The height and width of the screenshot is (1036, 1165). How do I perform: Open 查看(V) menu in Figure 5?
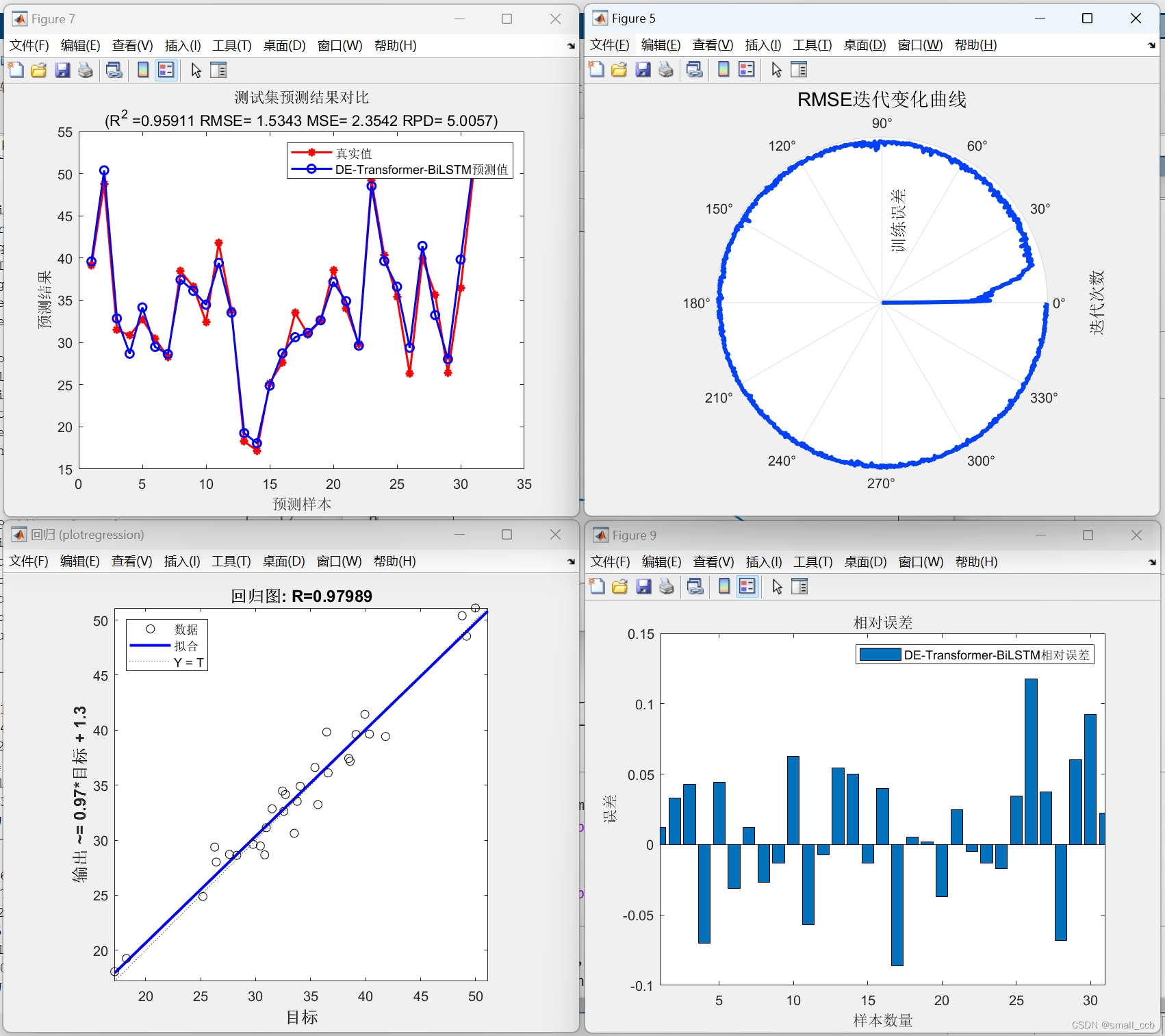[713, 45]
